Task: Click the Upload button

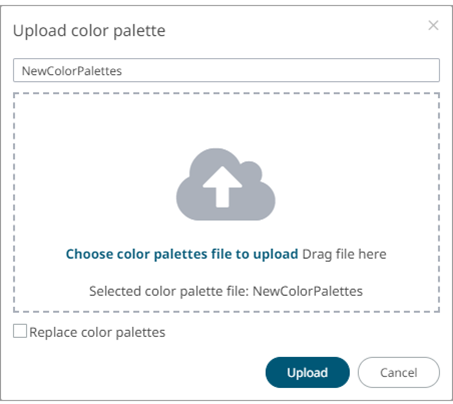Action: pyautogui.click(x=307, y=372)
